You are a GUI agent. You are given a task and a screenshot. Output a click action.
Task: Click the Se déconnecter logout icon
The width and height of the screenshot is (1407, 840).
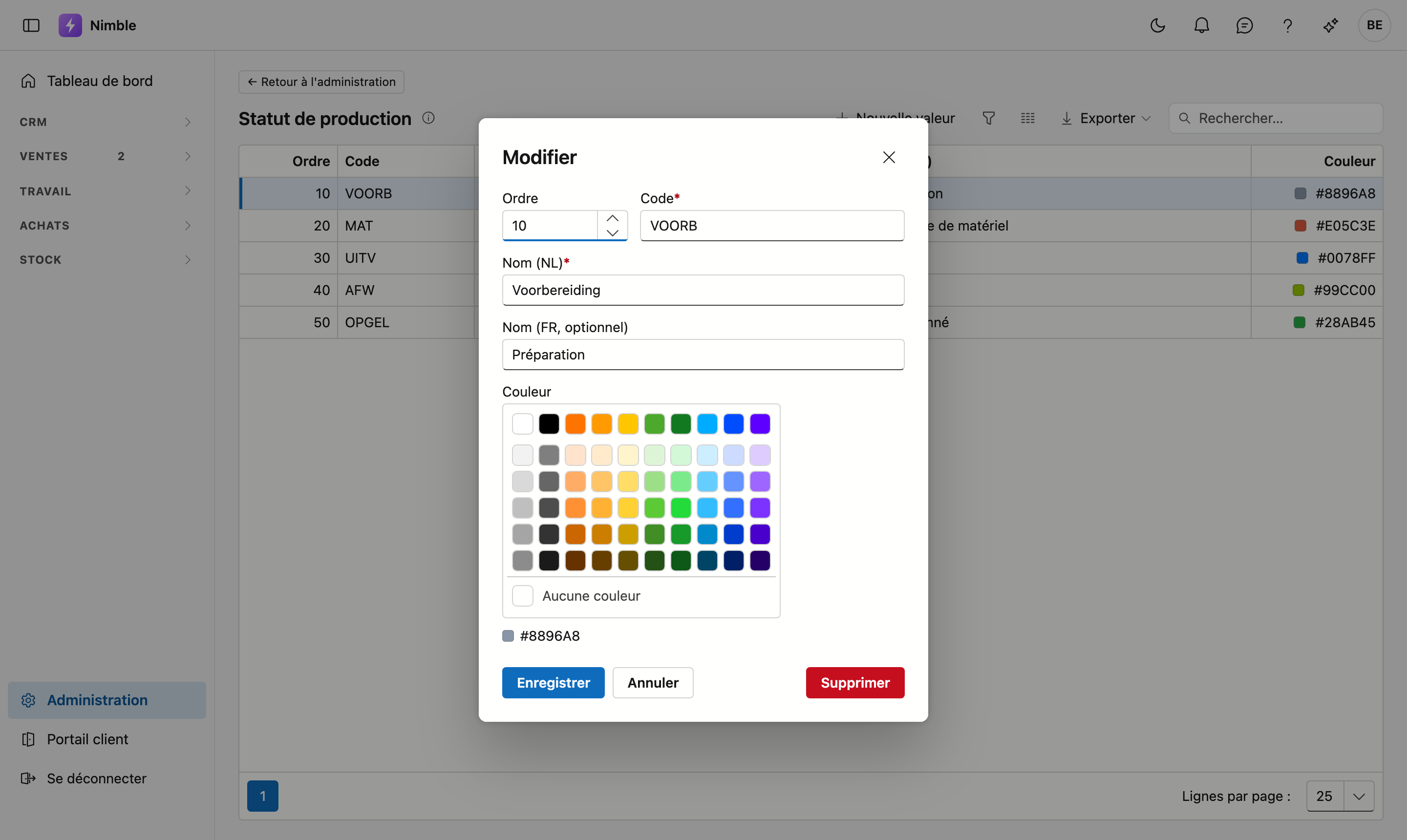pos(28,778)
